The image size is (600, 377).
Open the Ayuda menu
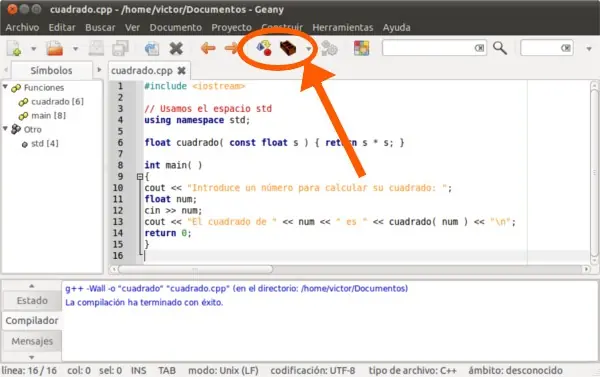click(396, 28)
